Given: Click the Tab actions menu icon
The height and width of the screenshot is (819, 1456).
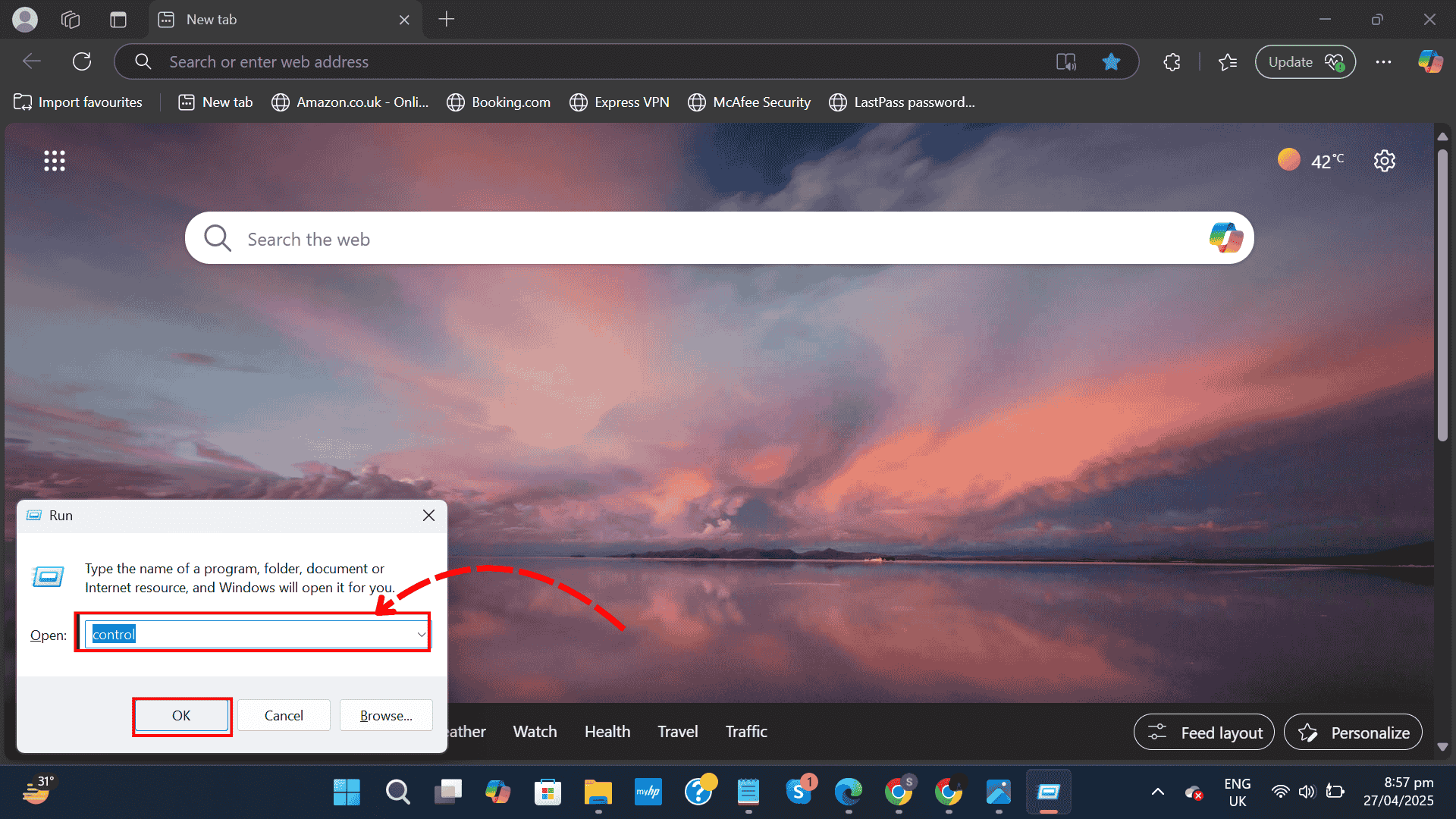Looking at the screenshot, I should 118,20.
